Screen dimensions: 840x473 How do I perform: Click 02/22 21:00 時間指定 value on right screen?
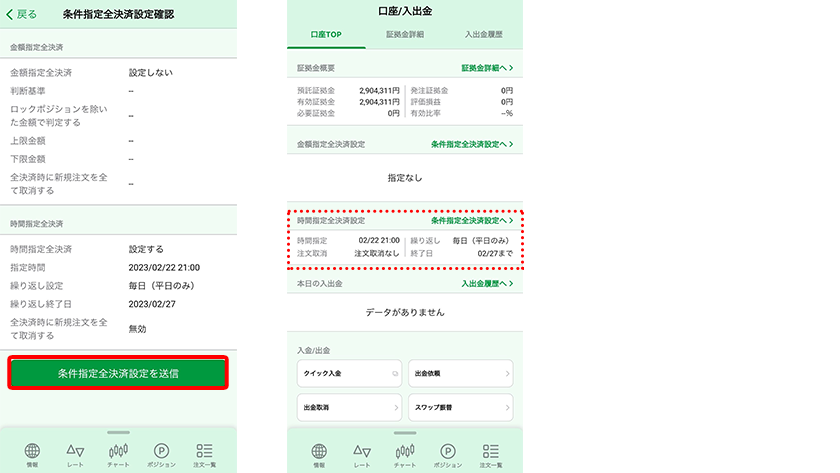379,241
